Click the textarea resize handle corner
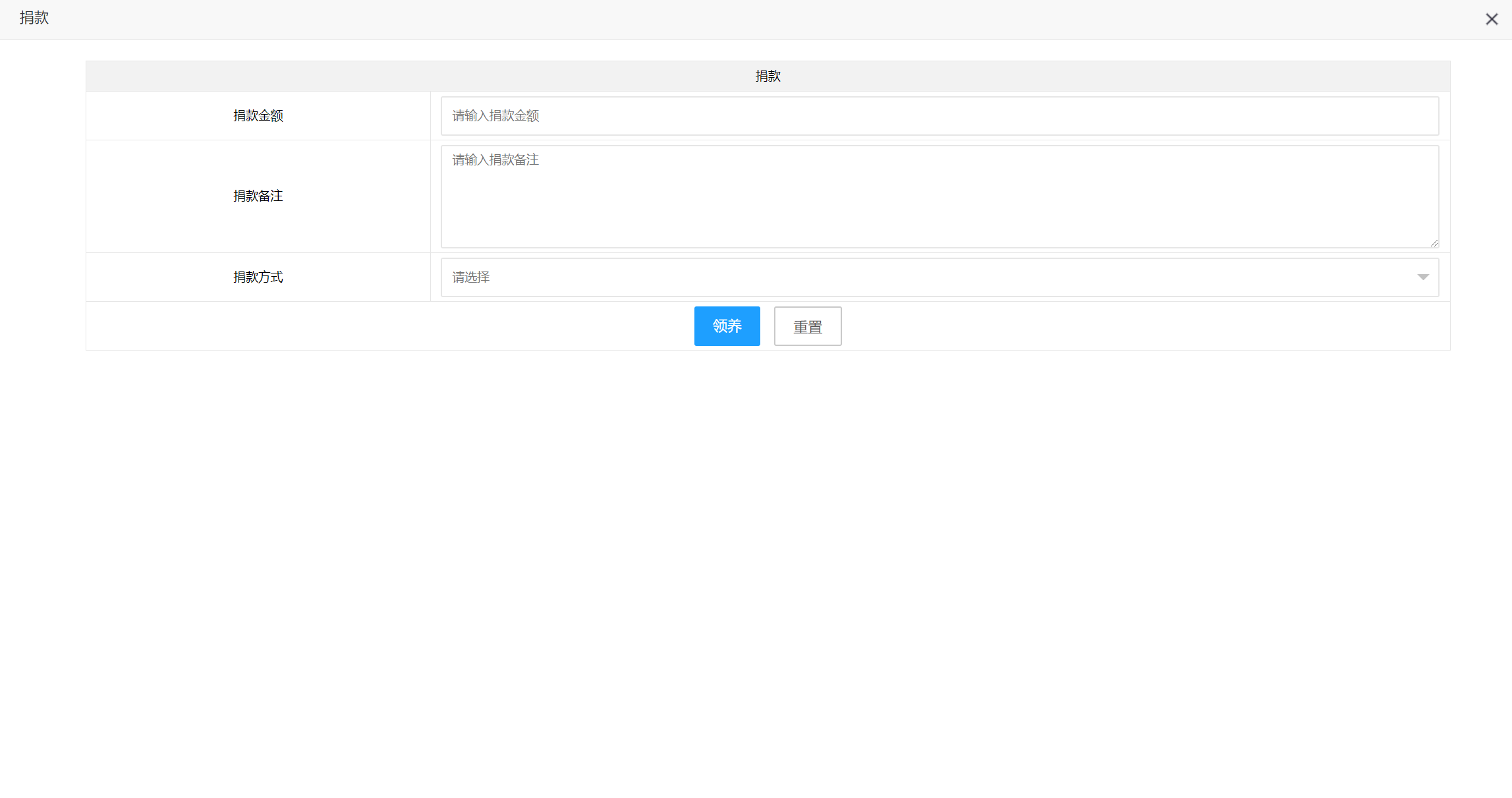Screen dimensions: 1512x798 pyautogui.click(x=1434, y=243)
